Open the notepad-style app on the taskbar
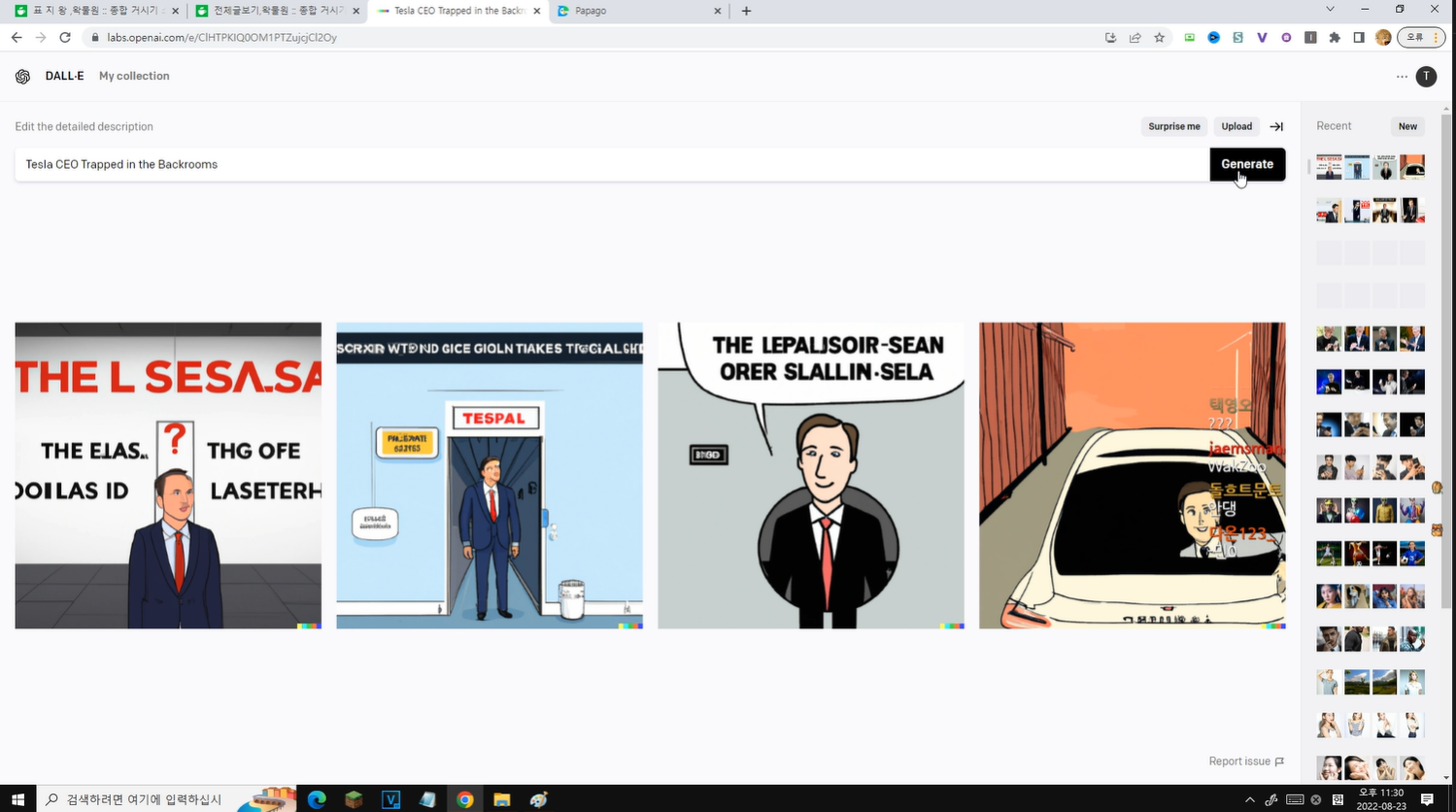Viewport: 1456px width, 812px height. pos(427,799)
